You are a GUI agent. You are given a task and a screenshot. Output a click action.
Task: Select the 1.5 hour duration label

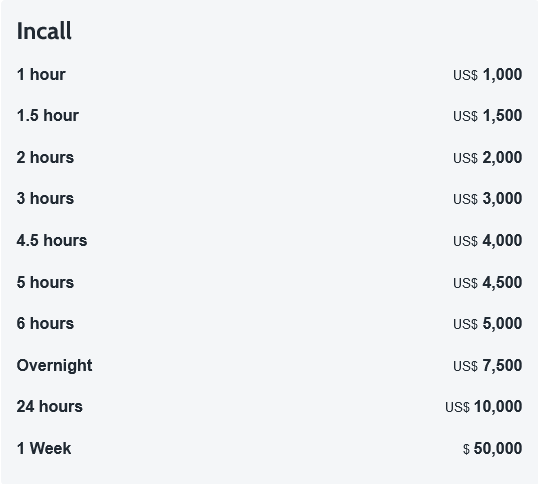click(47, 116)
